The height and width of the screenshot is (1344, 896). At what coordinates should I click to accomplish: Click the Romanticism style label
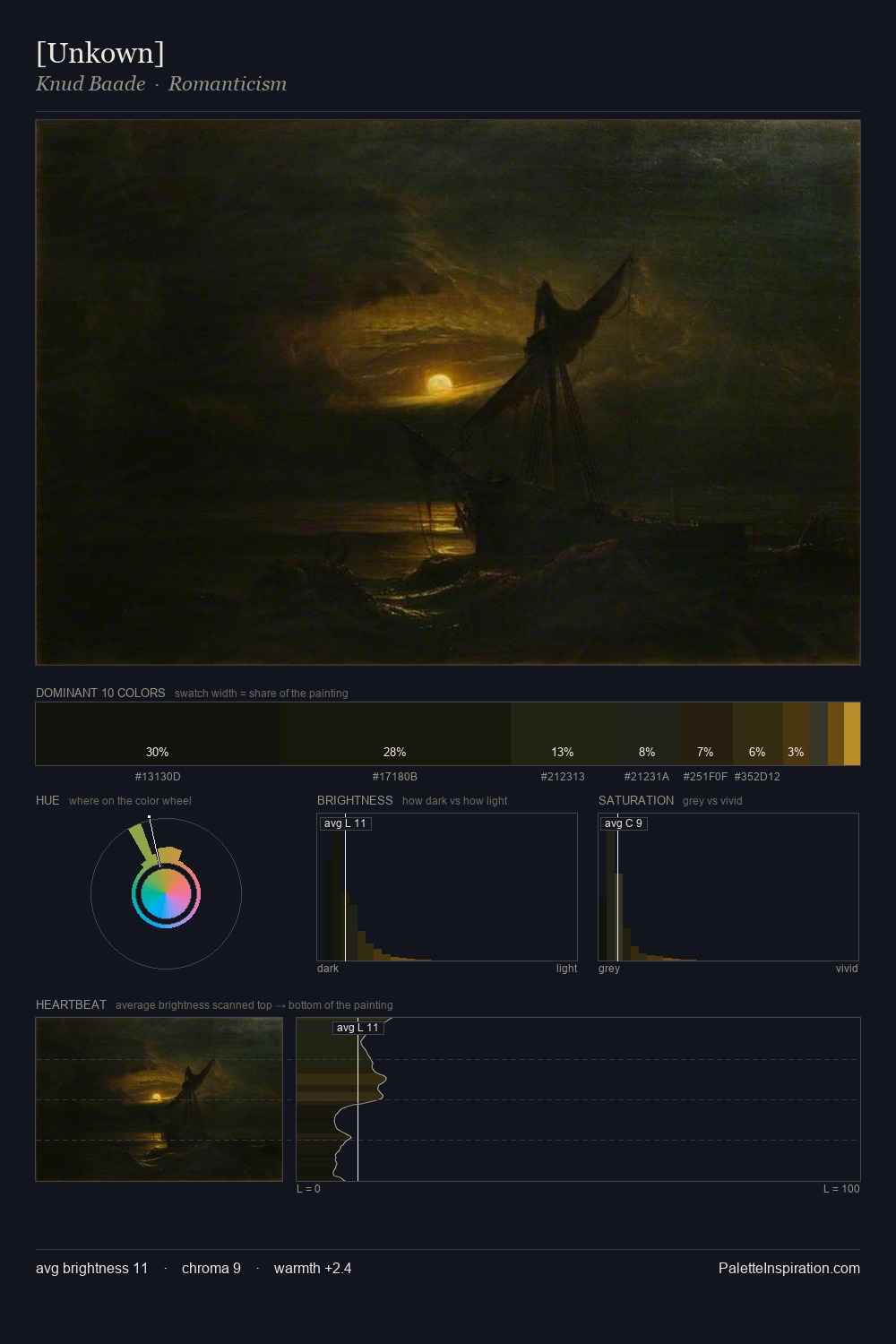228,84
